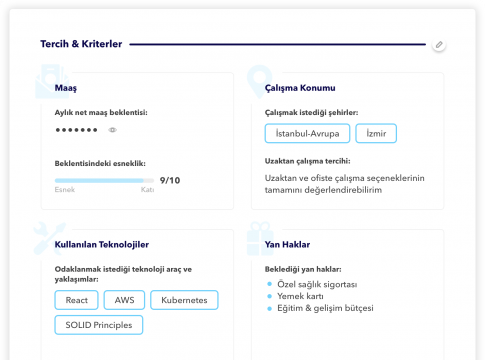Viewport: 485px width, 360px height.
Task: Click the Eğitim & gelişim bütçesi item
Action: point(325,308)
